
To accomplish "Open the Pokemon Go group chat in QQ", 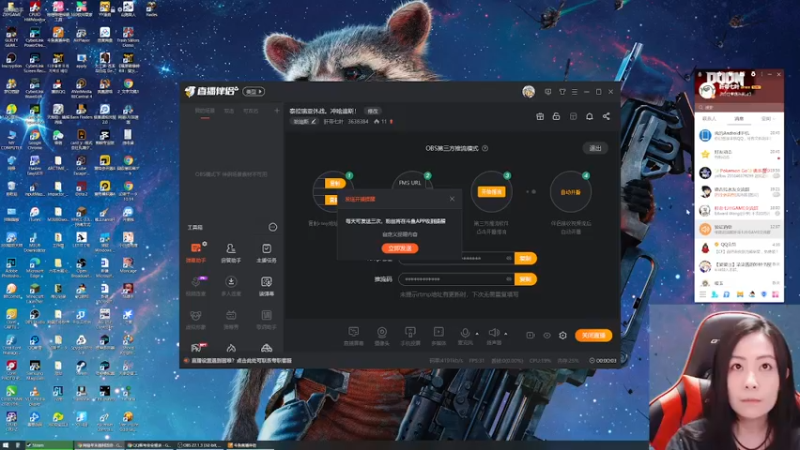I will [739, 173].
